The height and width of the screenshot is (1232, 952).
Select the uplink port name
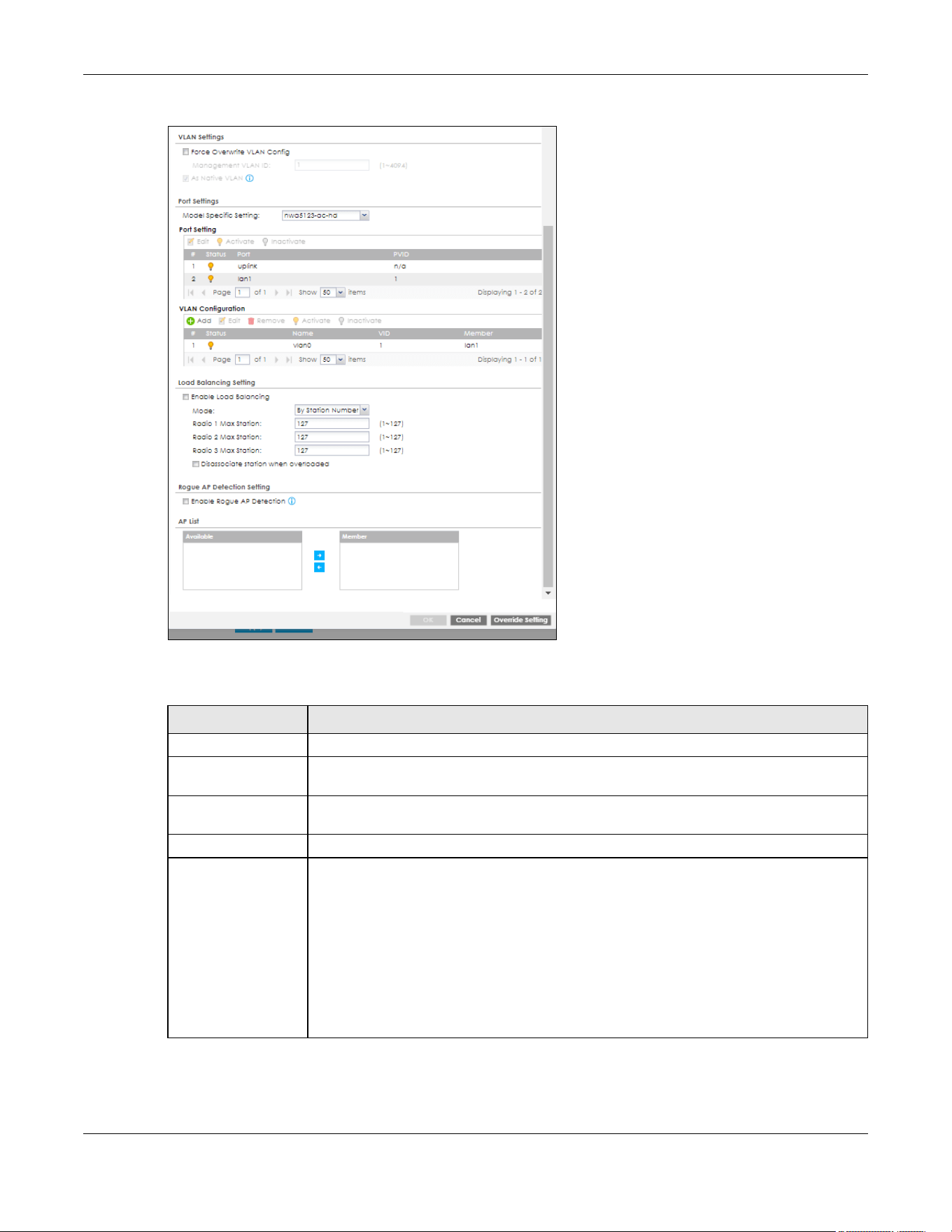pyautogui.click(x=248, y=267)
